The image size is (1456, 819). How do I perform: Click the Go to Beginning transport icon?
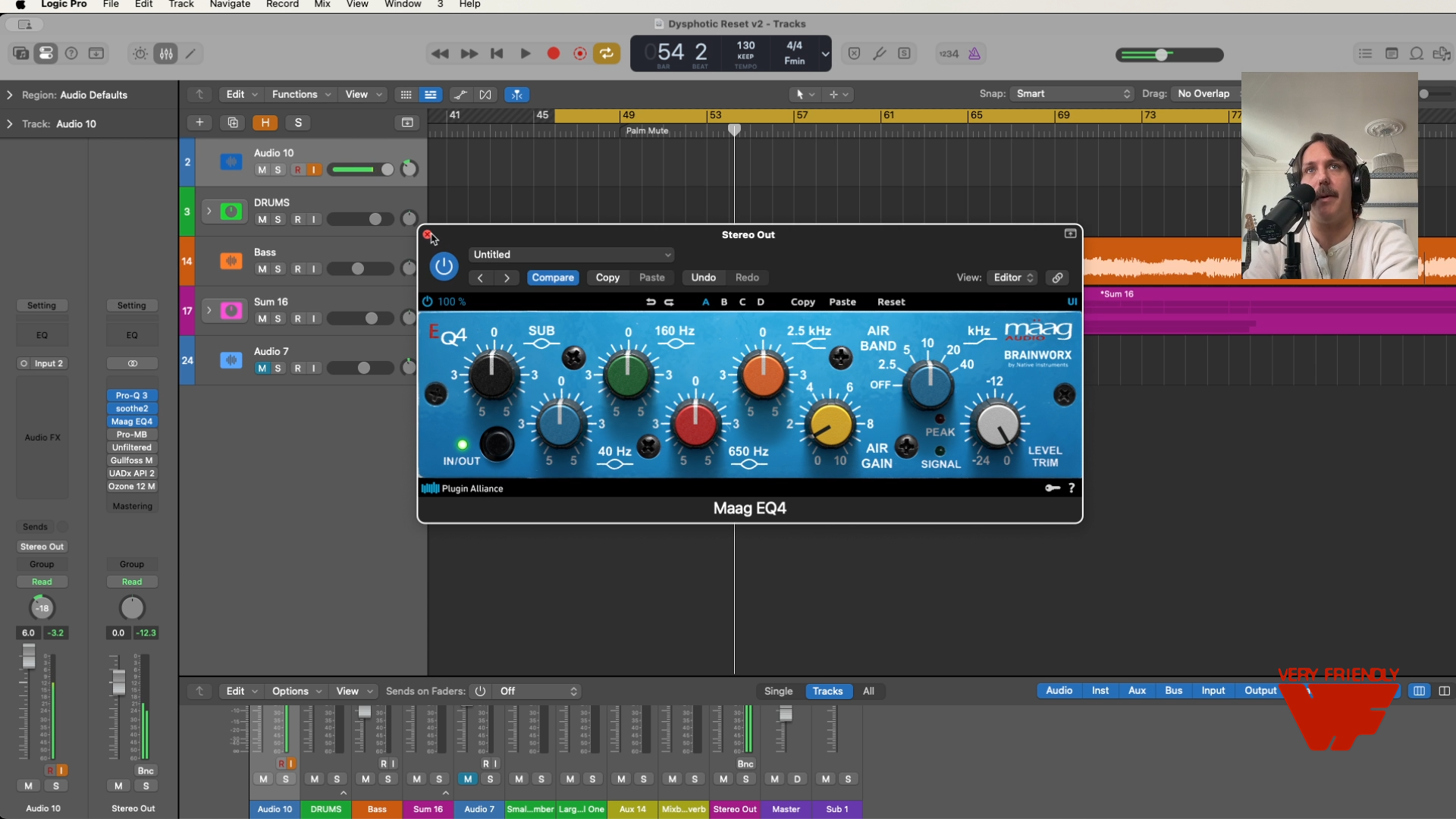497,54
